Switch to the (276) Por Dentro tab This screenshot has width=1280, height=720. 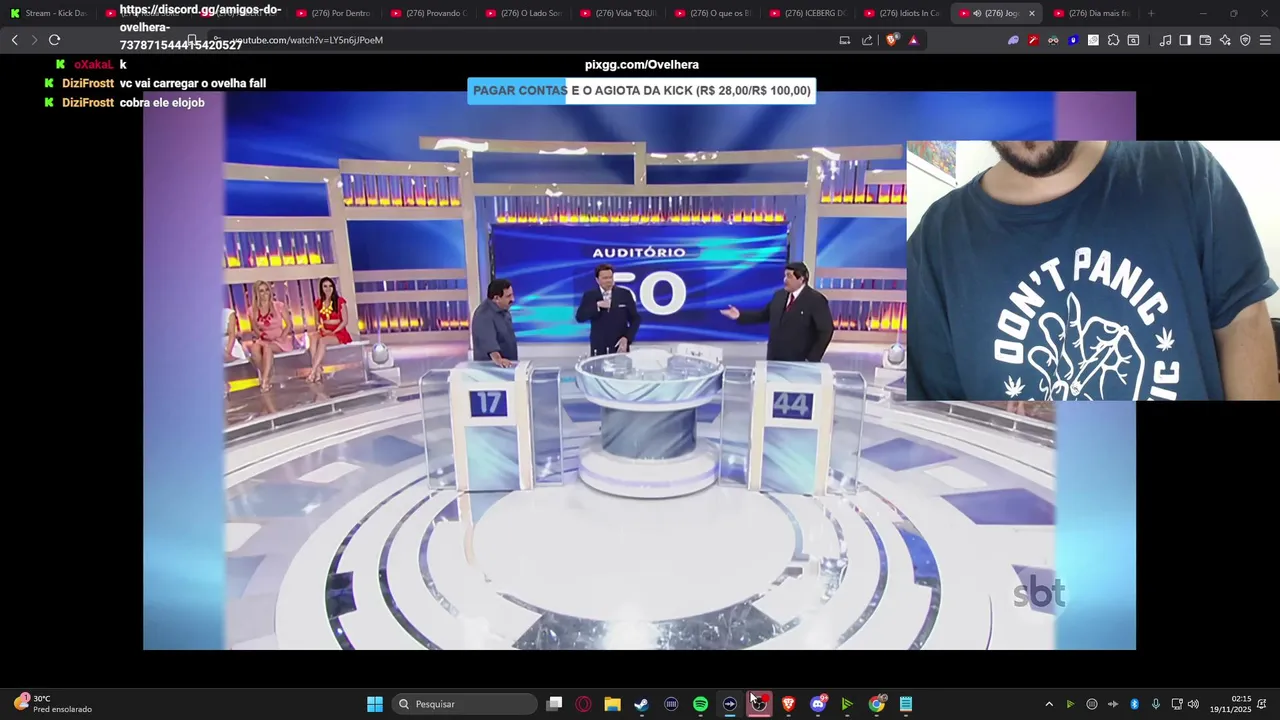pos(334,13)
